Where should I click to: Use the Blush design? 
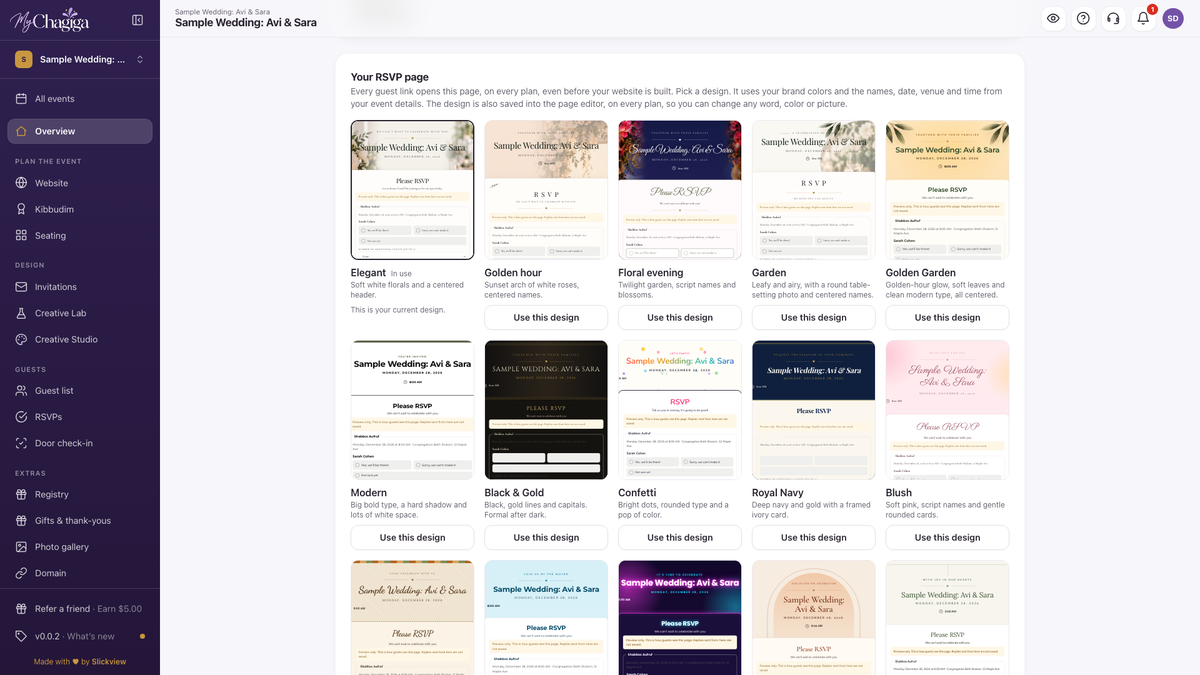(x=947, y=537)
